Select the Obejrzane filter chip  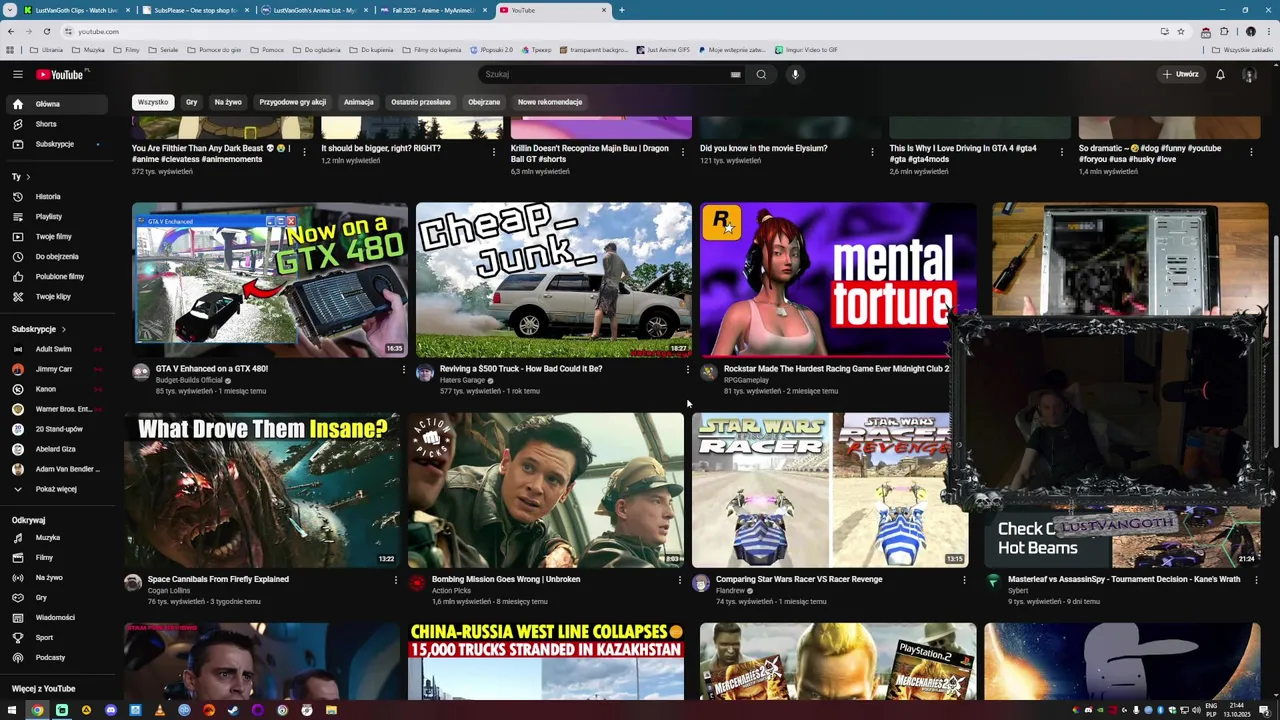coord(484,102)
